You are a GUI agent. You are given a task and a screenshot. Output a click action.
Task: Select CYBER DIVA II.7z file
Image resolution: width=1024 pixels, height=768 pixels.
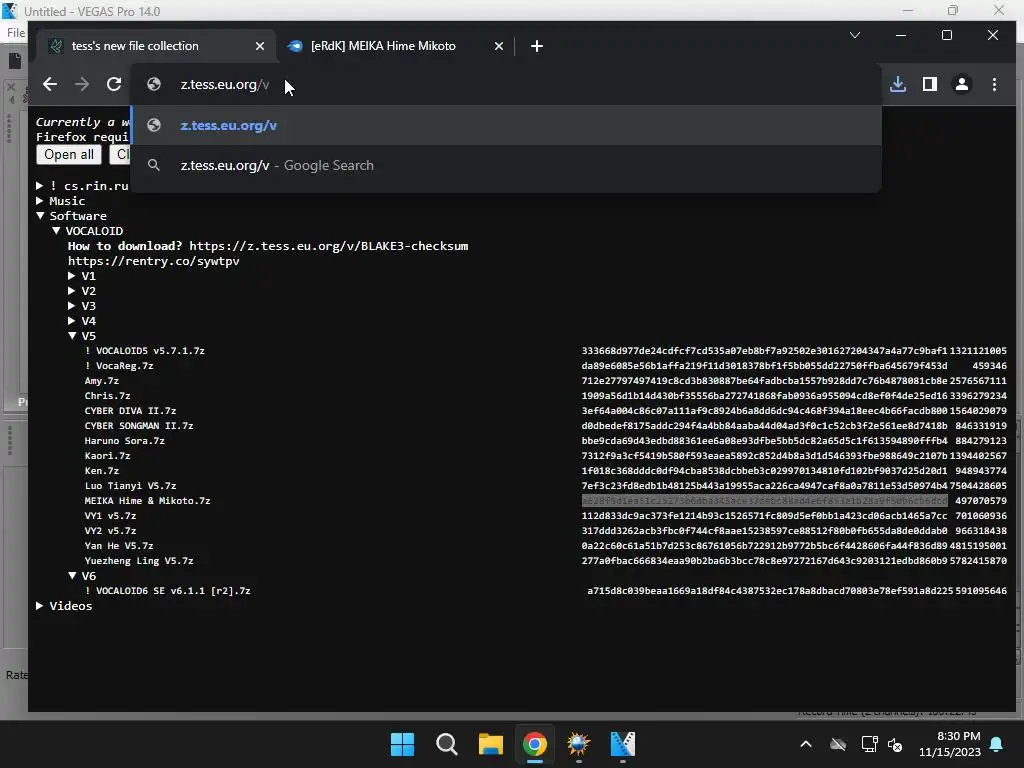click(x=131, y=411)
